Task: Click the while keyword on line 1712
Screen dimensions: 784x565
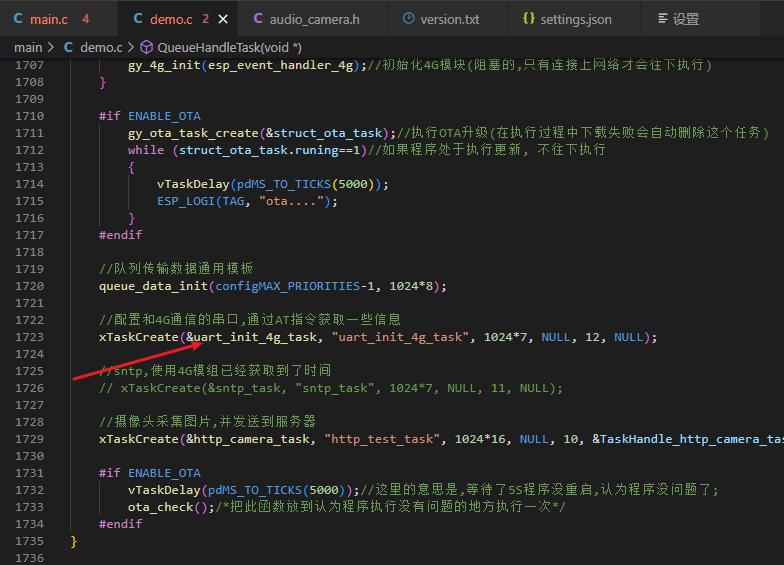Action: pyautogui.click(x=146, y=150)
